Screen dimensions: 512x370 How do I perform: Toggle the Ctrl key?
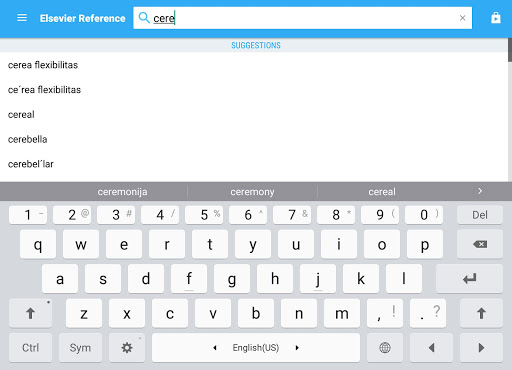pos(30,348)
